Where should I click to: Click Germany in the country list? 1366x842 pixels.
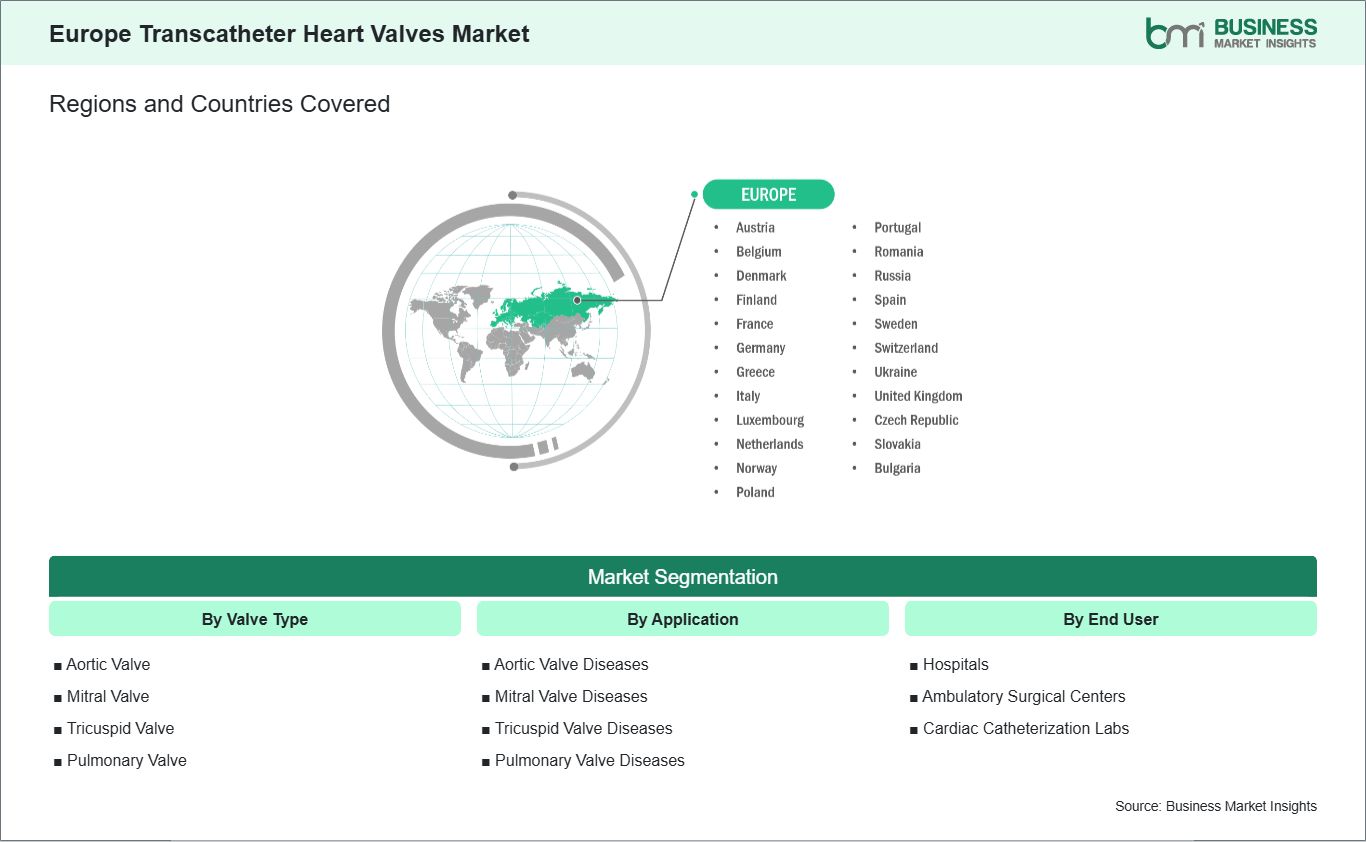[x=760, y=348]
